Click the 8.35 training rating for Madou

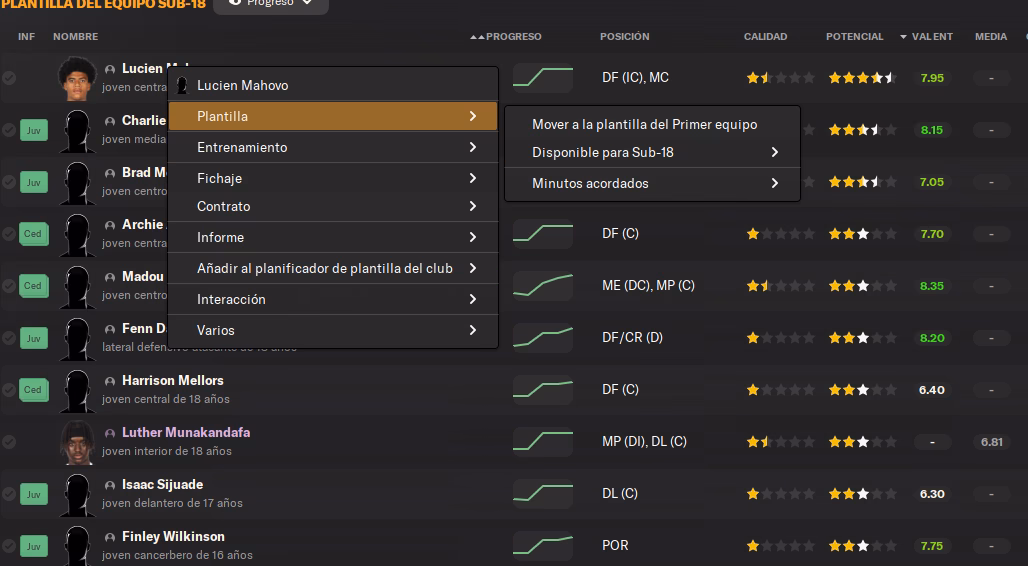932,286
